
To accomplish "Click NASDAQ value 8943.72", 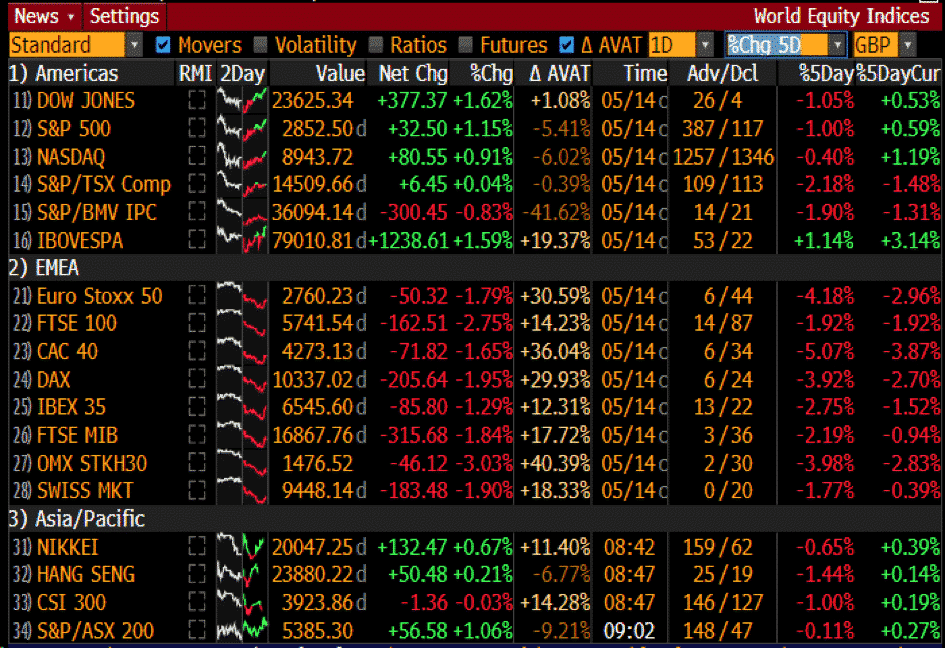I will click(x=317, y=156).
